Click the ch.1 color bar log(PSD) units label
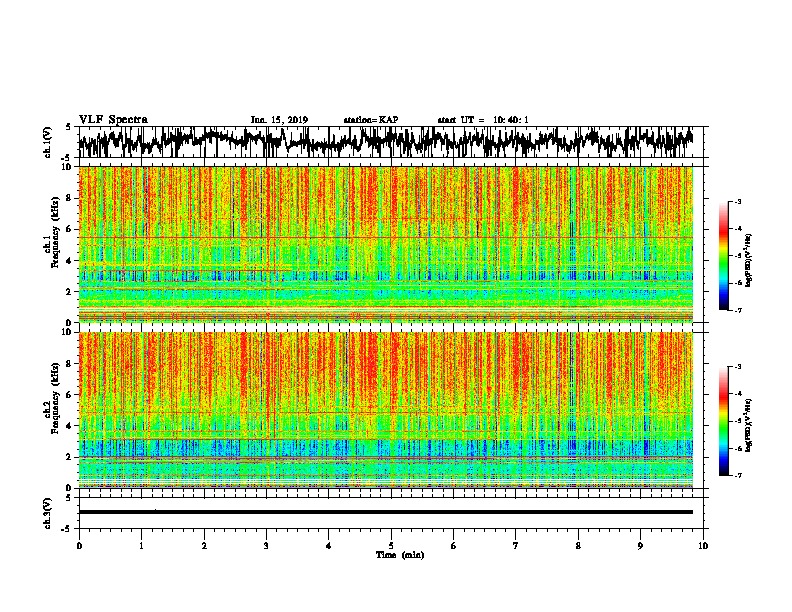792x612 pixels. tap(749, 260)
